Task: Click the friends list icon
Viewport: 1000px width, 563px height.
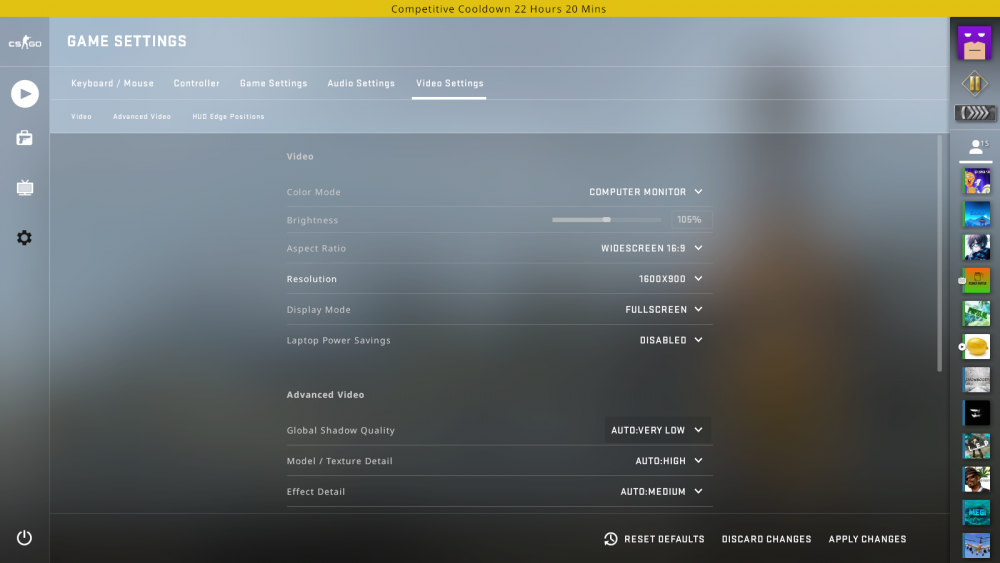Action: [x=975, y=147]
